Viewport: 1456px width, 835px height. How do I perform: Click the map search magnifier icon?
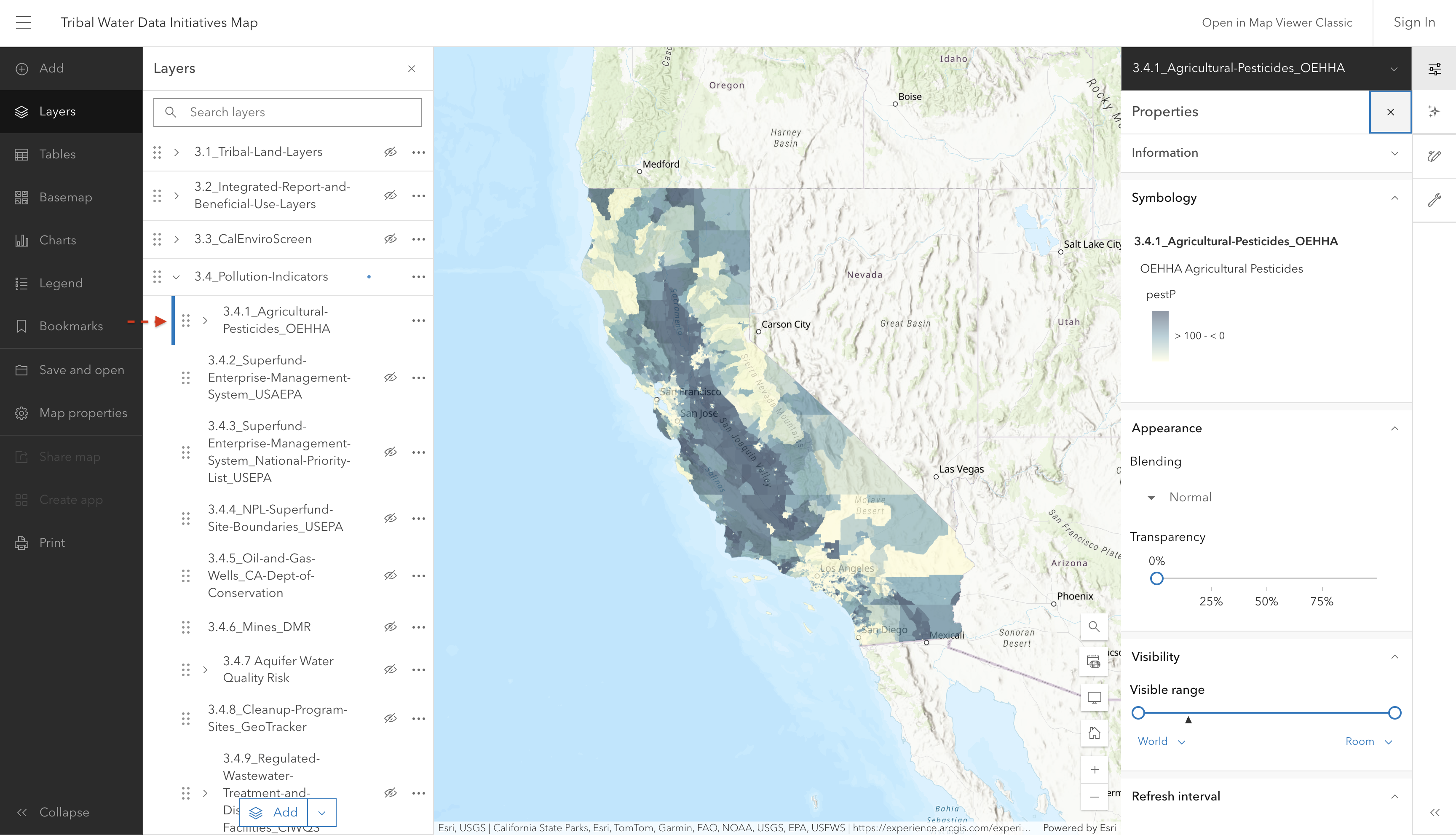tap(1094, 627)
